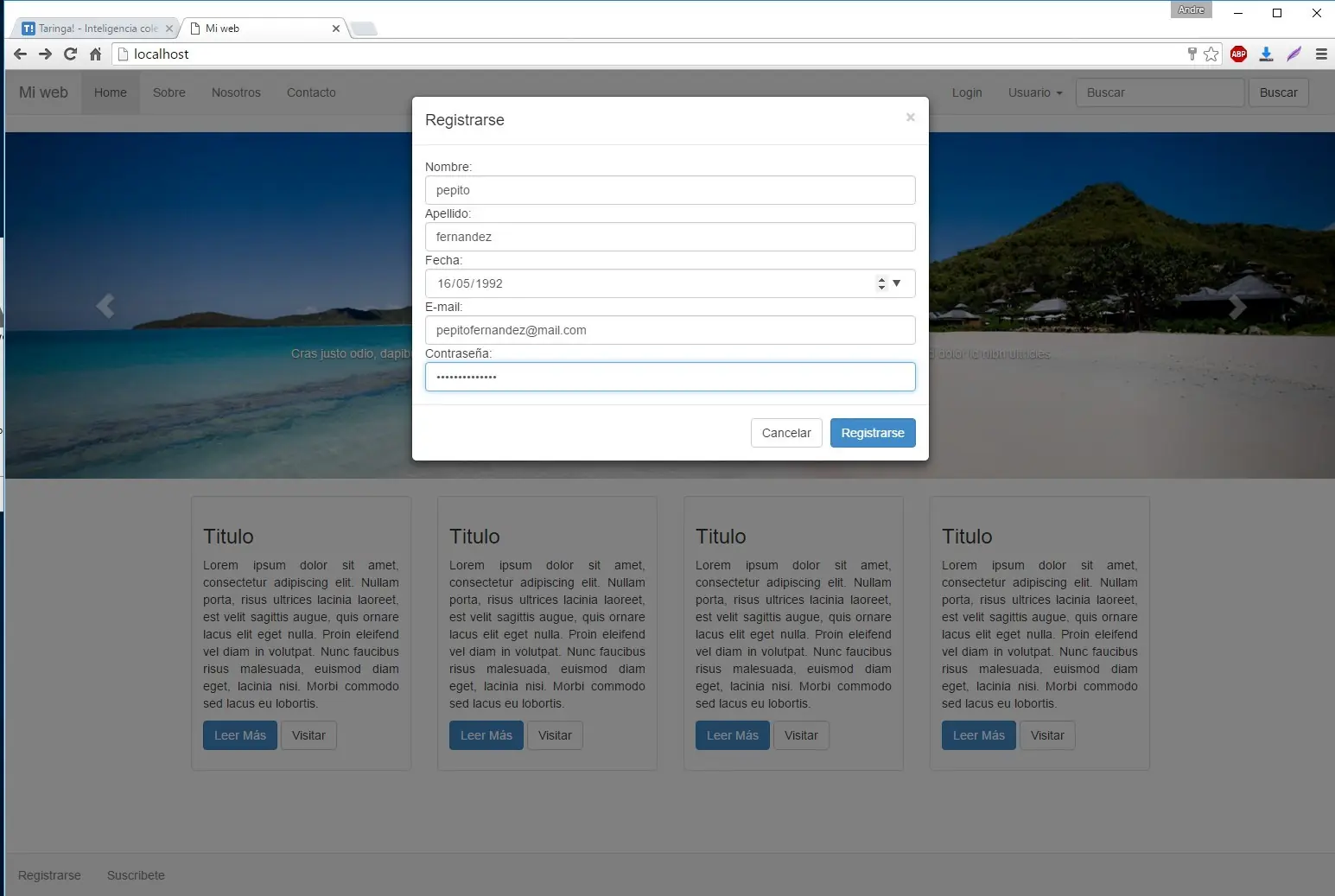Screen dimensions: 1335x896
Task: Click the Registrarse modal title text
Action: 465,120
